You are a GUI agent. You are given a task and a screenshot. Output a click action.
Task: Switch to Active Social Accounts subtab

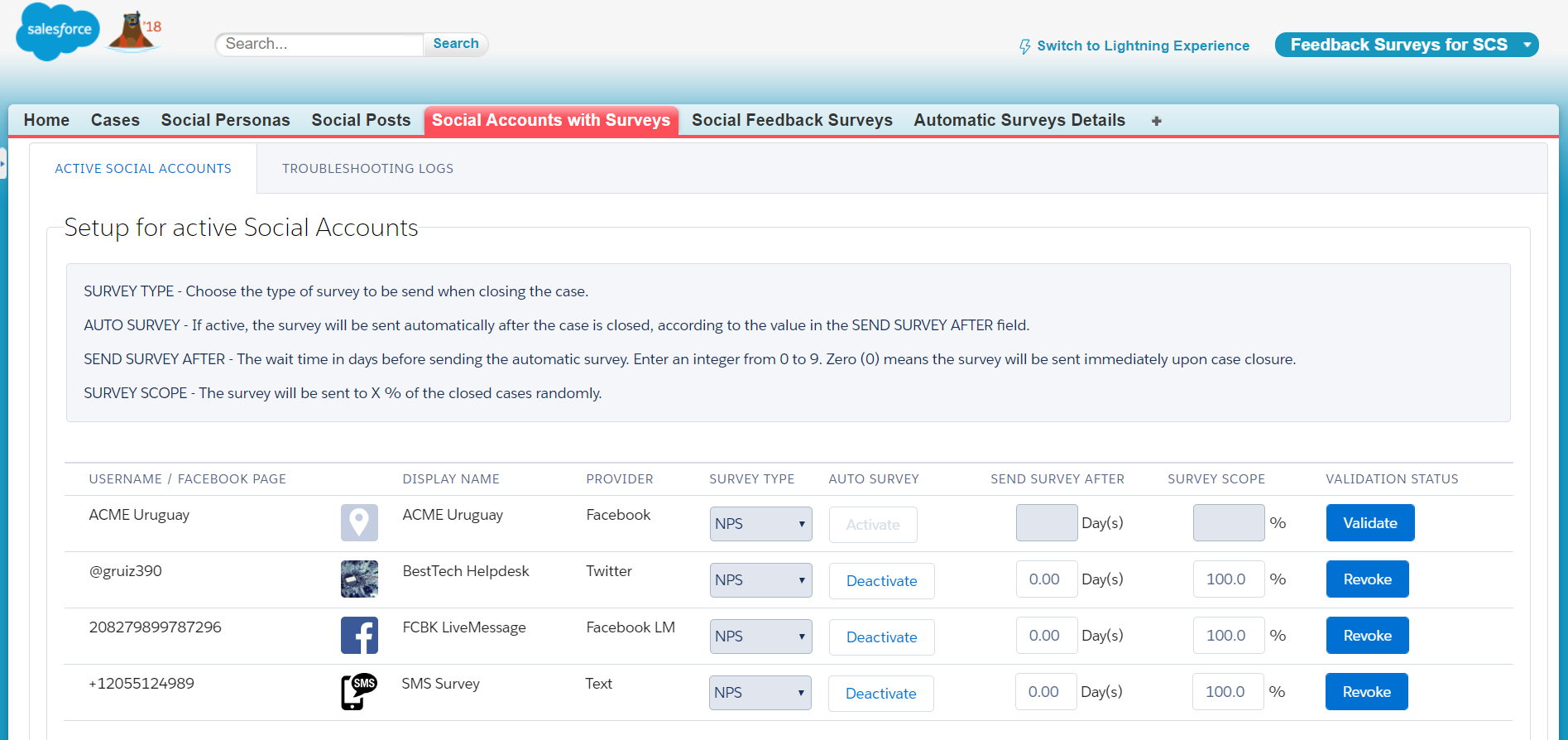click(143, 168)
